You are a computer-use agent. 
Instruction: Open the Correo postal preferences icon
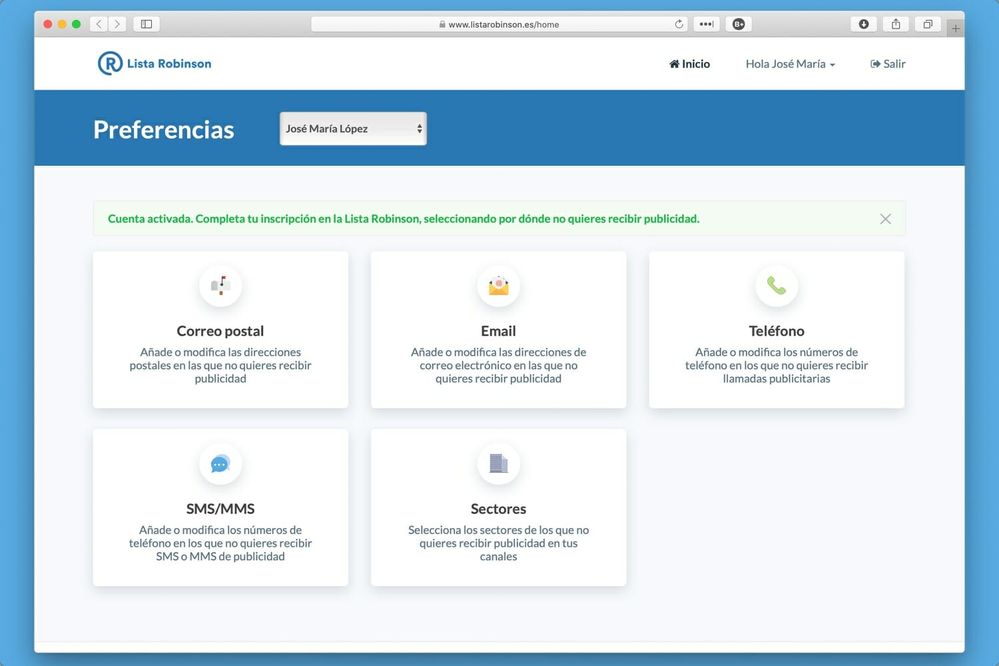pyautogui.click(x=220, y=285)
